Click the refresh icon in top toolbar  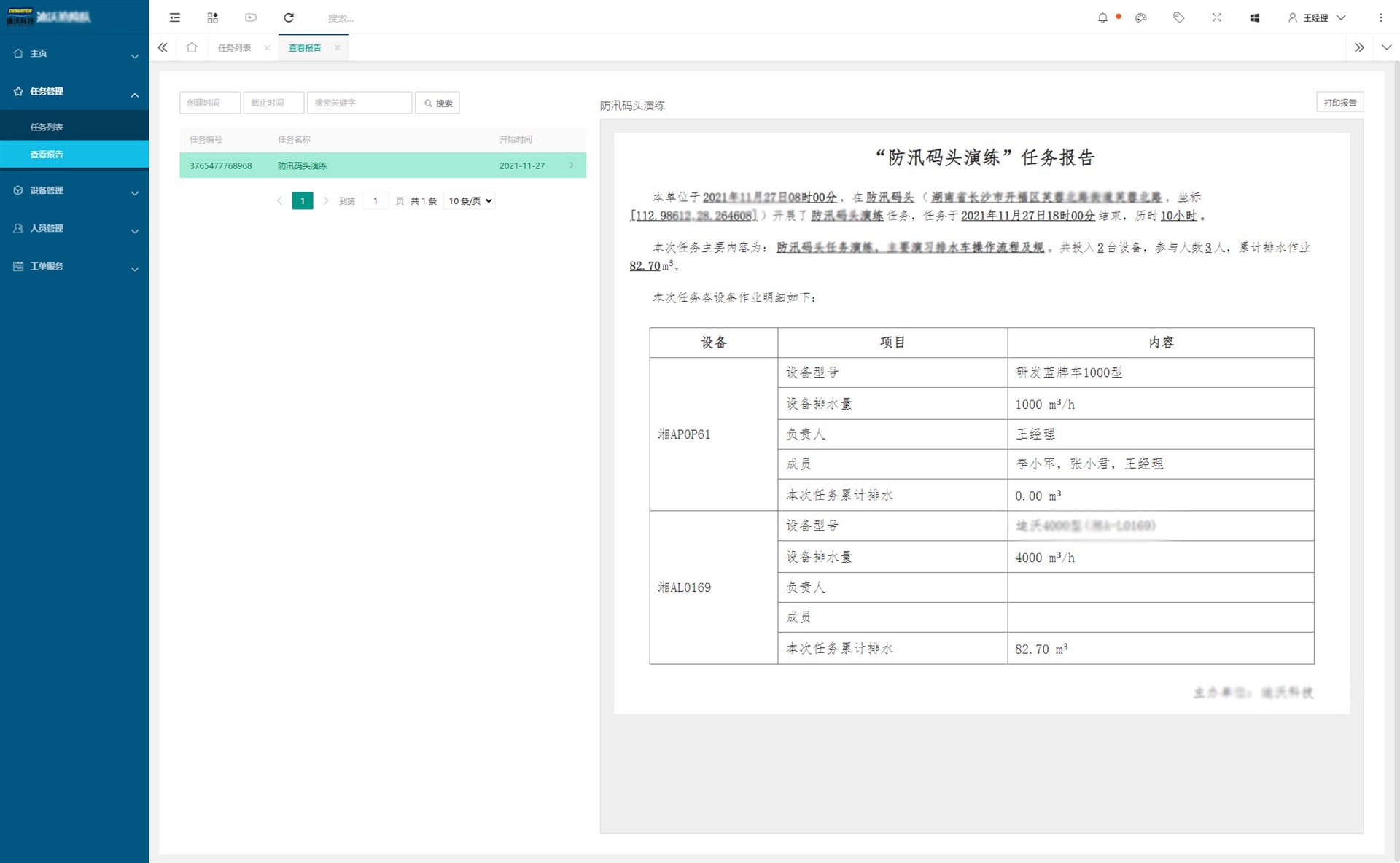coord(289,17)
